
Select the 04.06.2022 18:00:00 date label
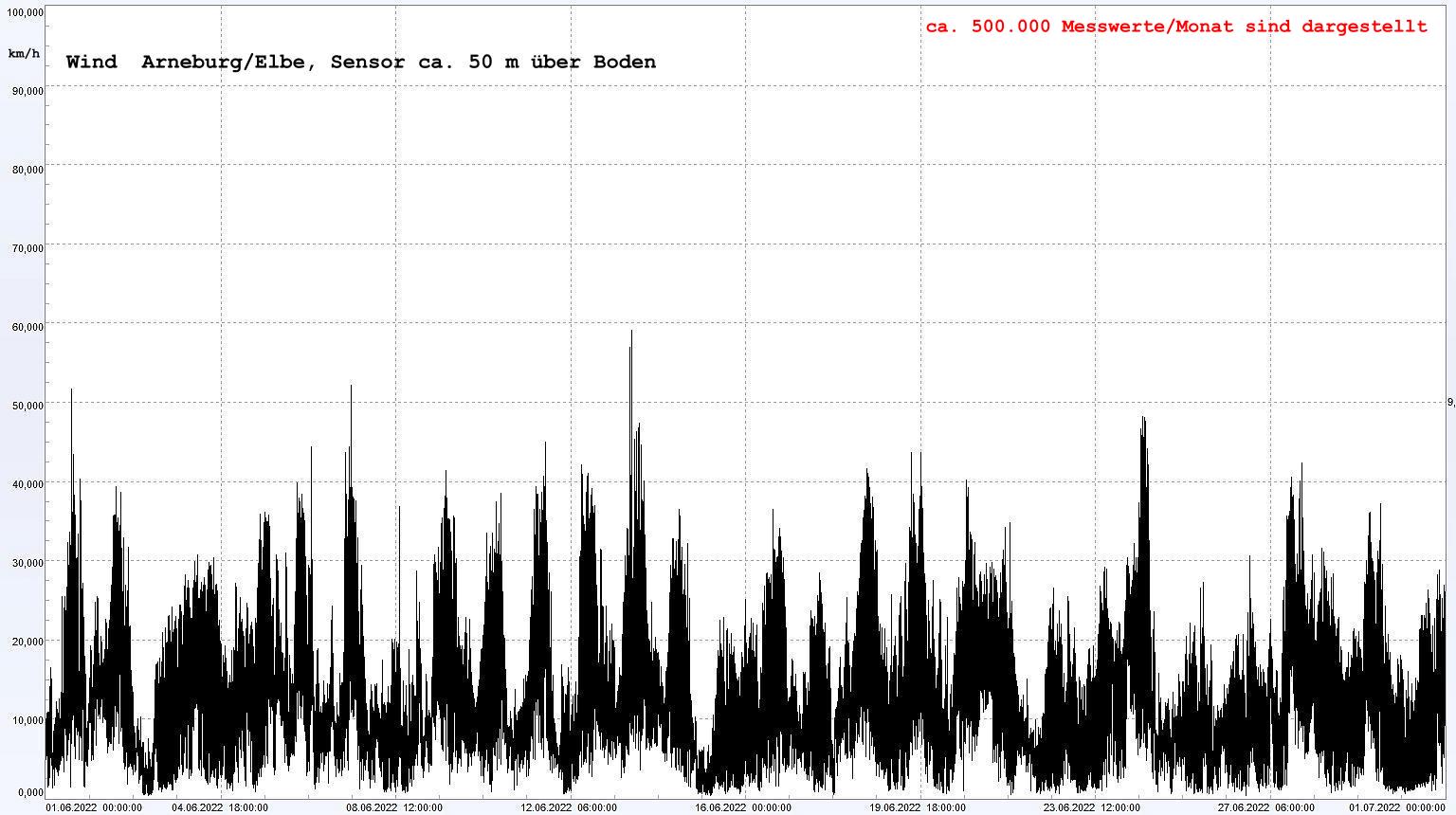(x=219, y=807)
